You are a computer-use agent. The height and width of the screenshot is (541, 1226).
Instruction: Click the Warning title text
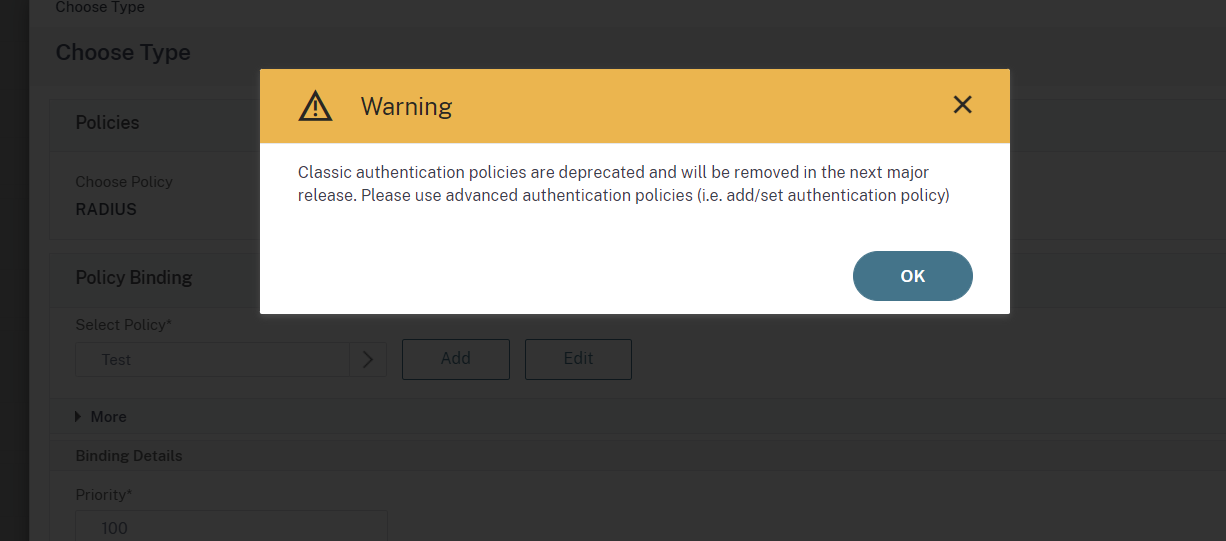coord(406,106)
